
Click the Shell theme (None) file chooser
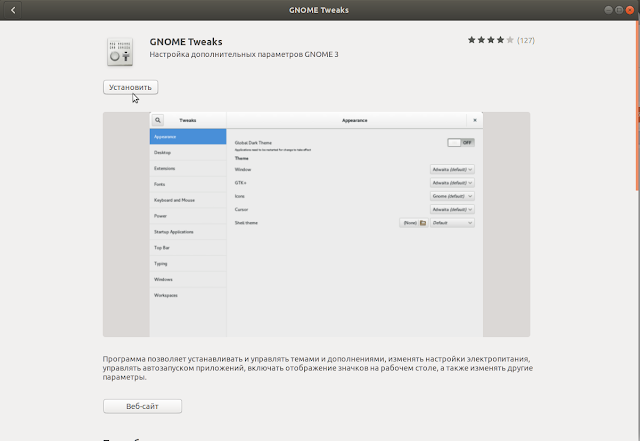tap(414, 223)
